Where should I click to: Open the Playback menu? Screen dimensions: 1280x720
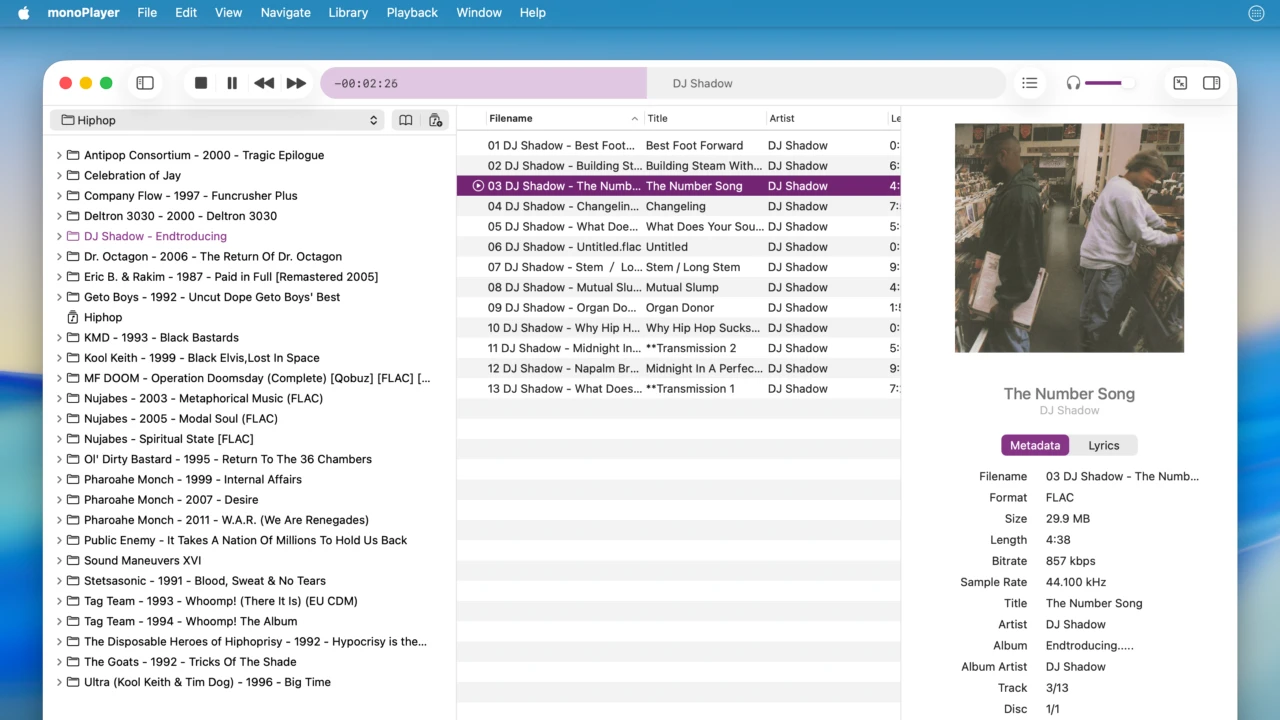(412, 12)
